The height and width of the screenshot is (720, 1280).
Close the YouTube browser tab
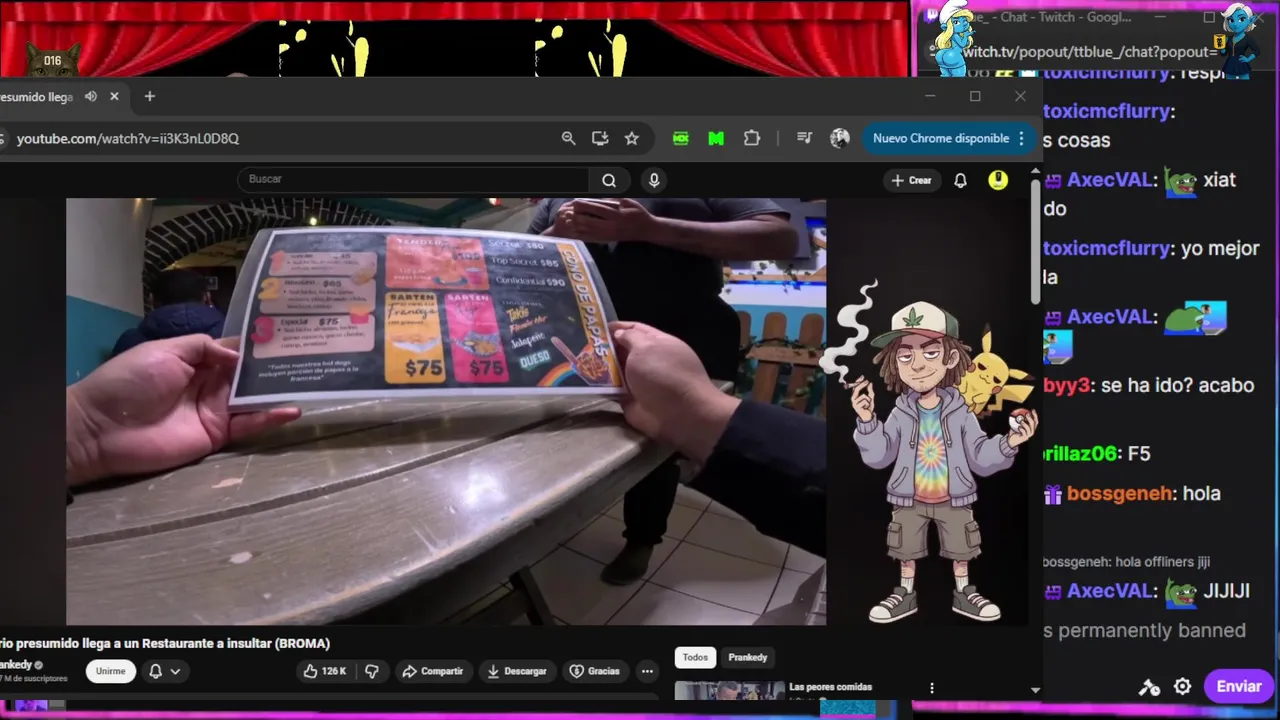(114, 96)
